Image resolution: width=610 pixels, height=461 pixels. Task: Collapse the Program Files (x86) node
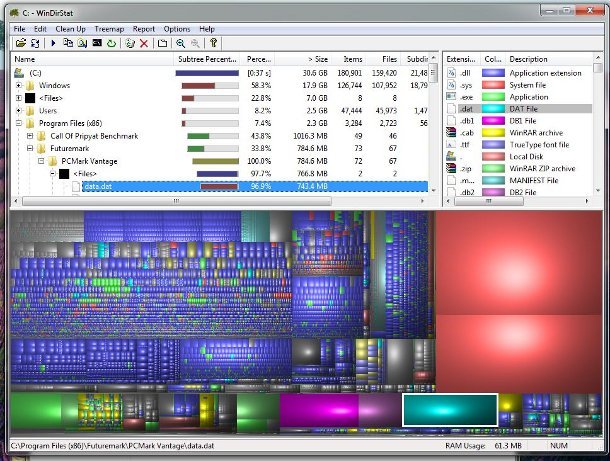[18, 123]
